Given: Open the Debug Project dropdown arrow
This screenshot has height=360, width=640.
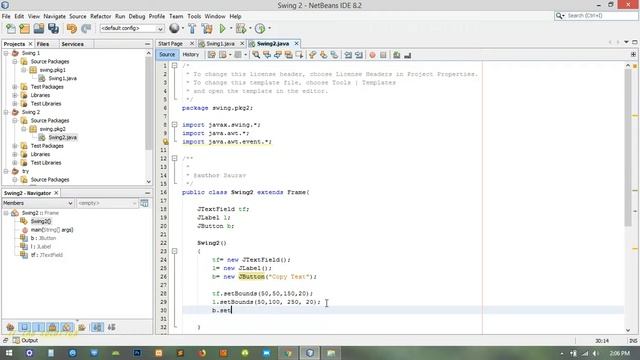Looking at the screenshot, I should point(249,29).
